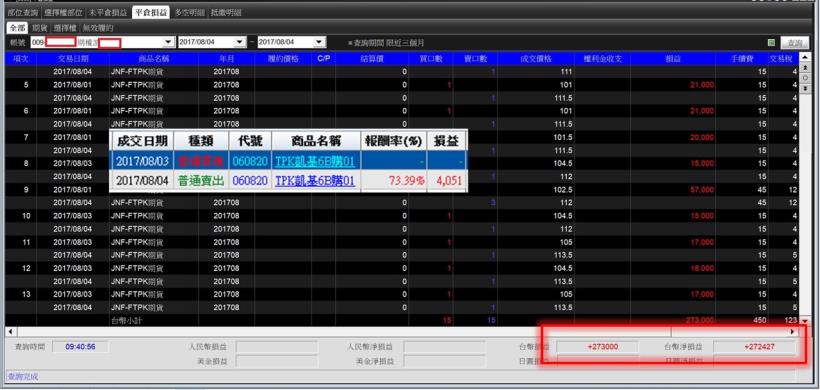Open the 未平倉損益 tab
Image resolution: width=820 pixels, height=390 pixels.
(109, 13)
